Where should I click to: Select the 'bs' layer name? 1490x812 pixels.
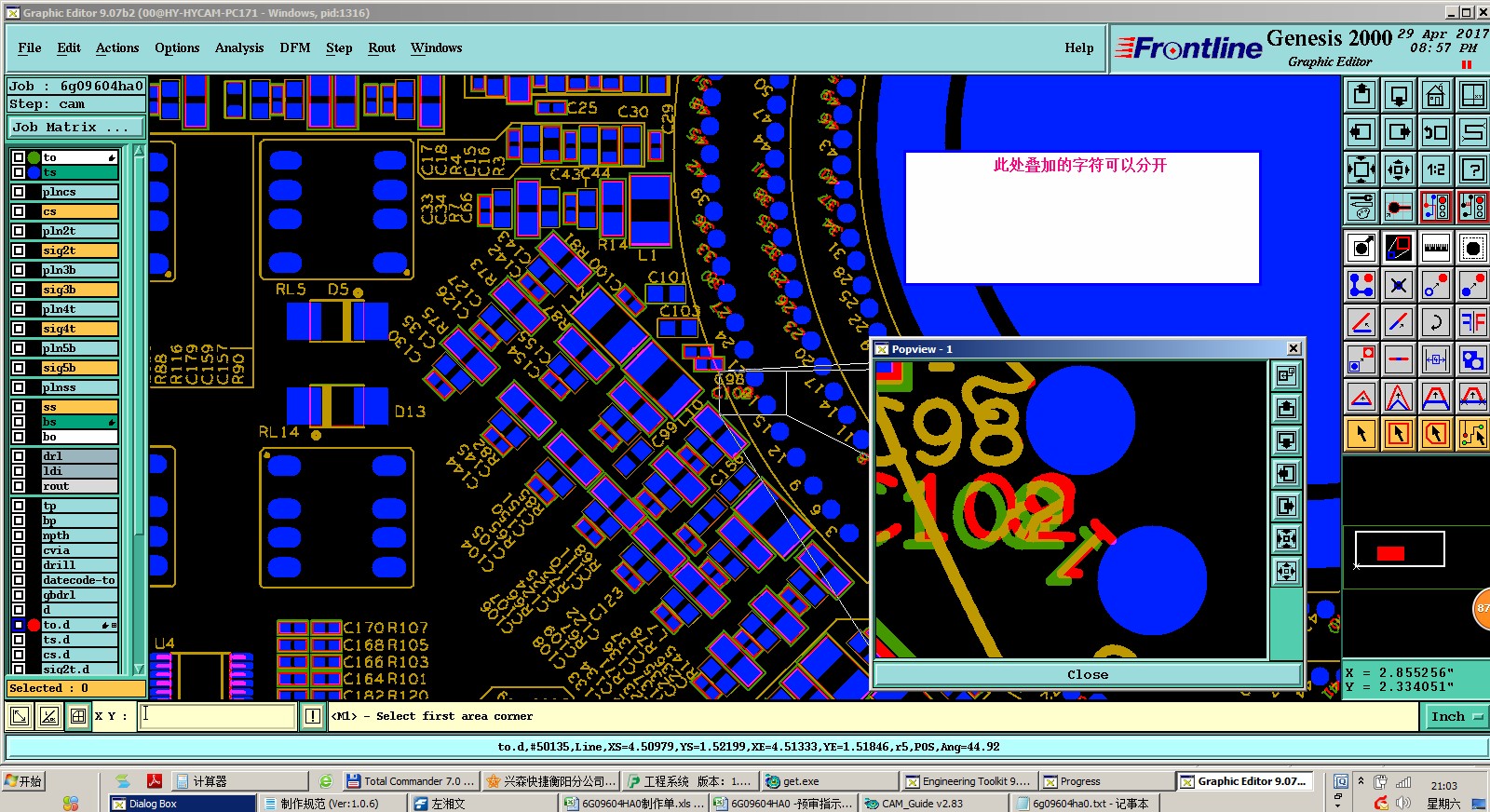tap(79, 422)
